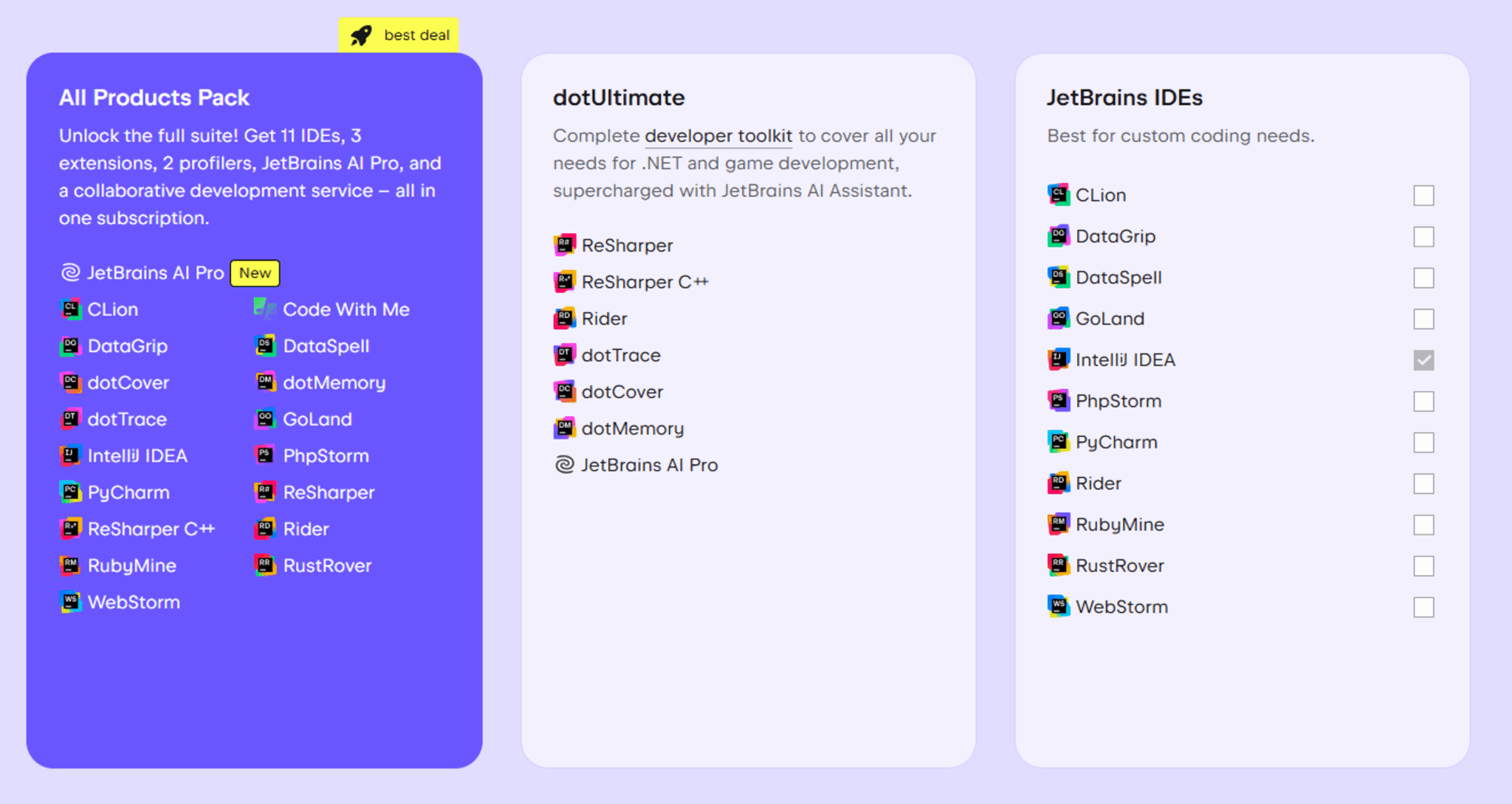Click the dotMemory icon in All Products Pack
Image resolution: width=1512 pixels, height=804 pixels.
pos(265,382)
